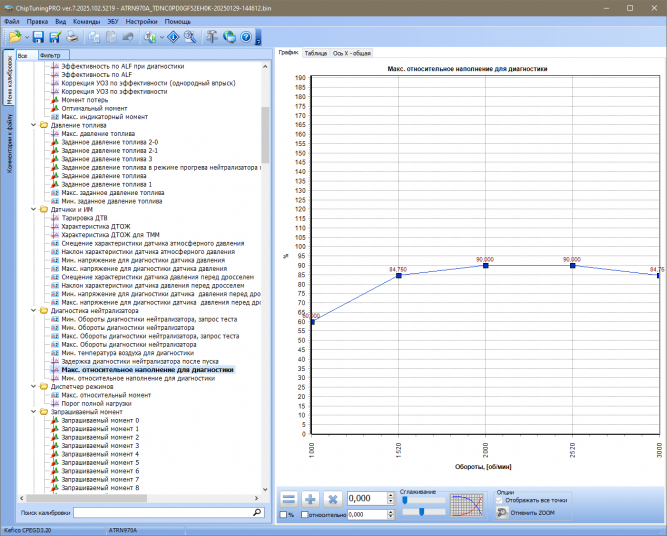Click the lower Сглаживание slider
The image size is (667, 536).
424,512
